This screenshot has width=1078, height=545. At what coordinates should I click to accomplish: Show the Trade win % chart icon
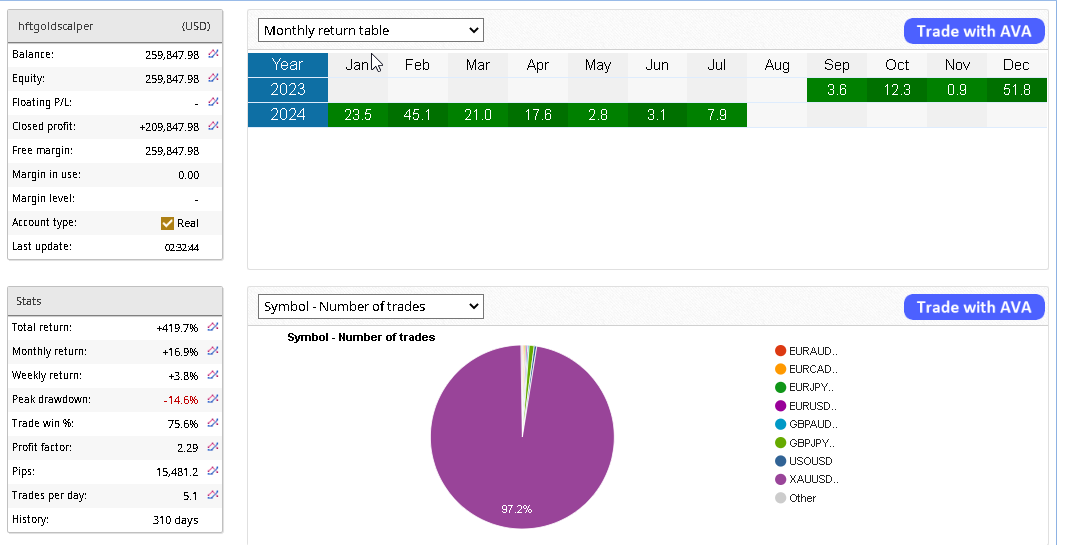(x=213, y=423)
